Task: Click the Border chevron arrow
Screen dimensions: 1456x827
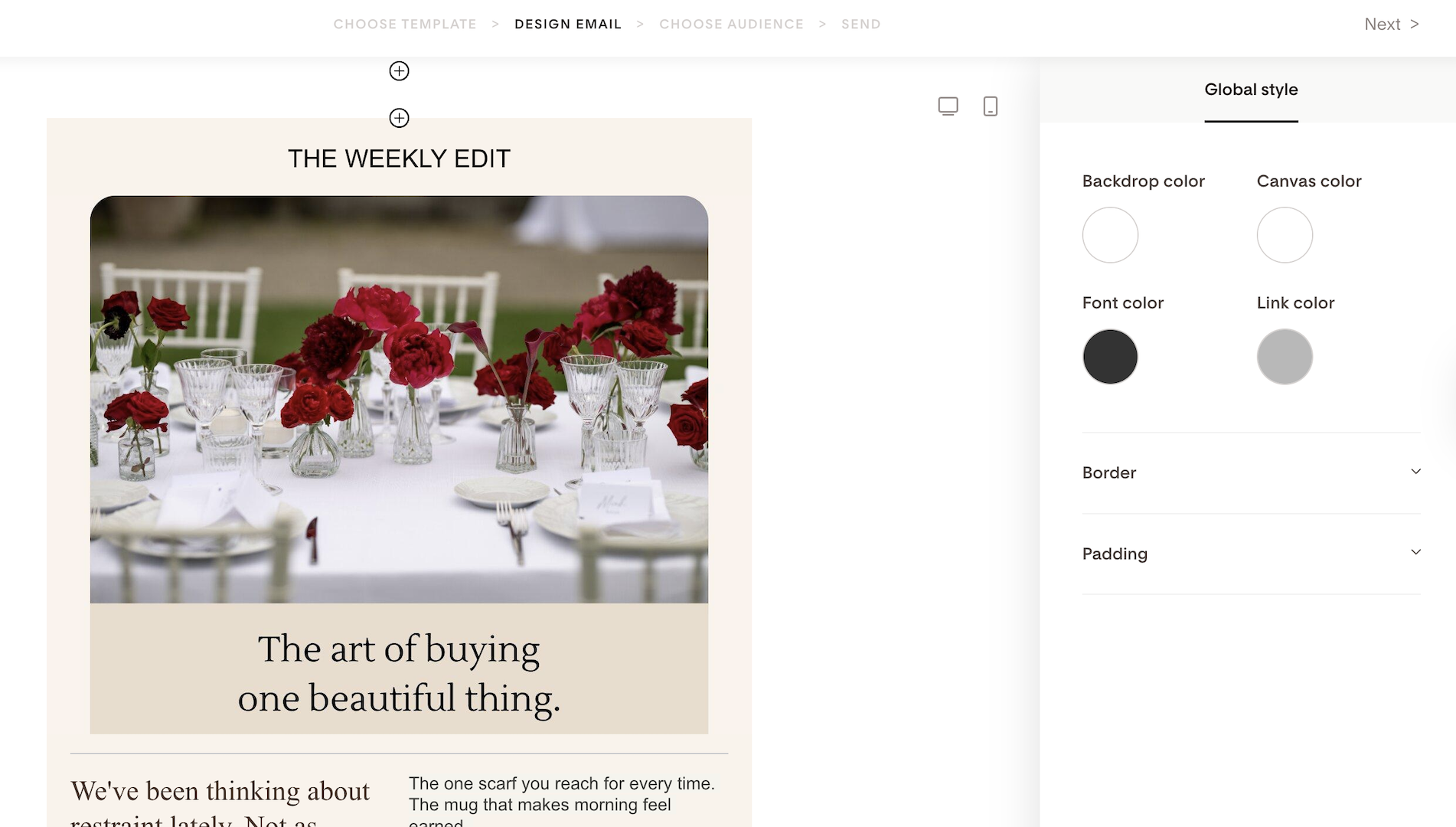Action: pyautogui.click(x=1415, y=472)
